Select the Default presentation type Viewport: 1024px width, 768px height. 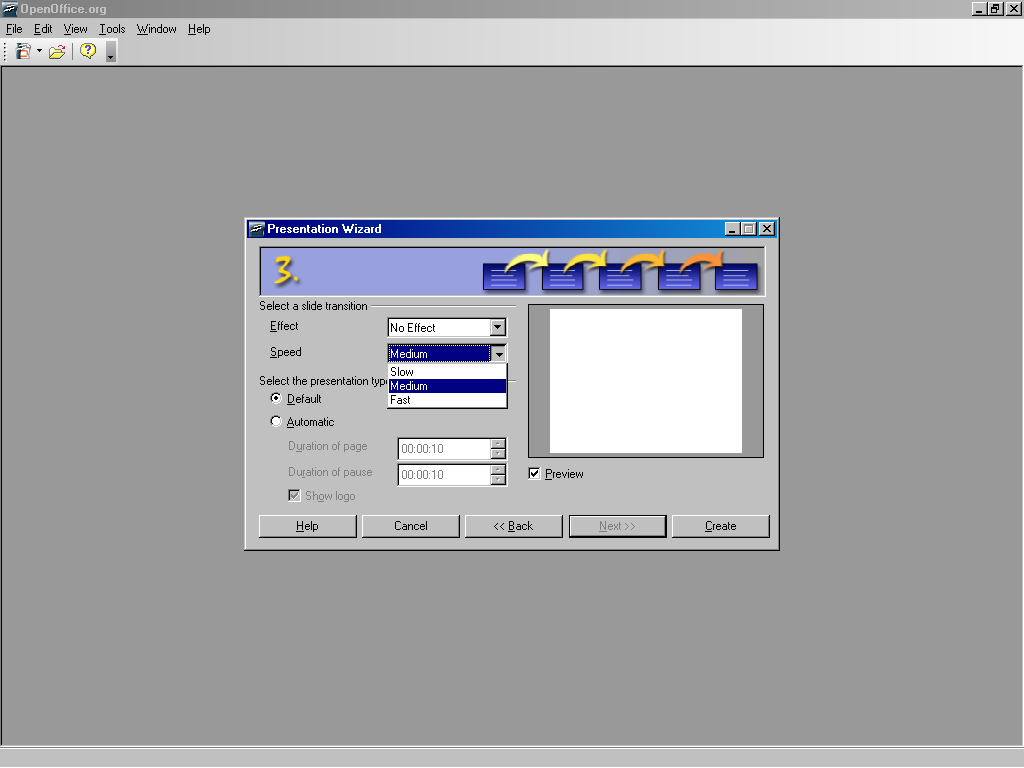(x=276, y=399)
